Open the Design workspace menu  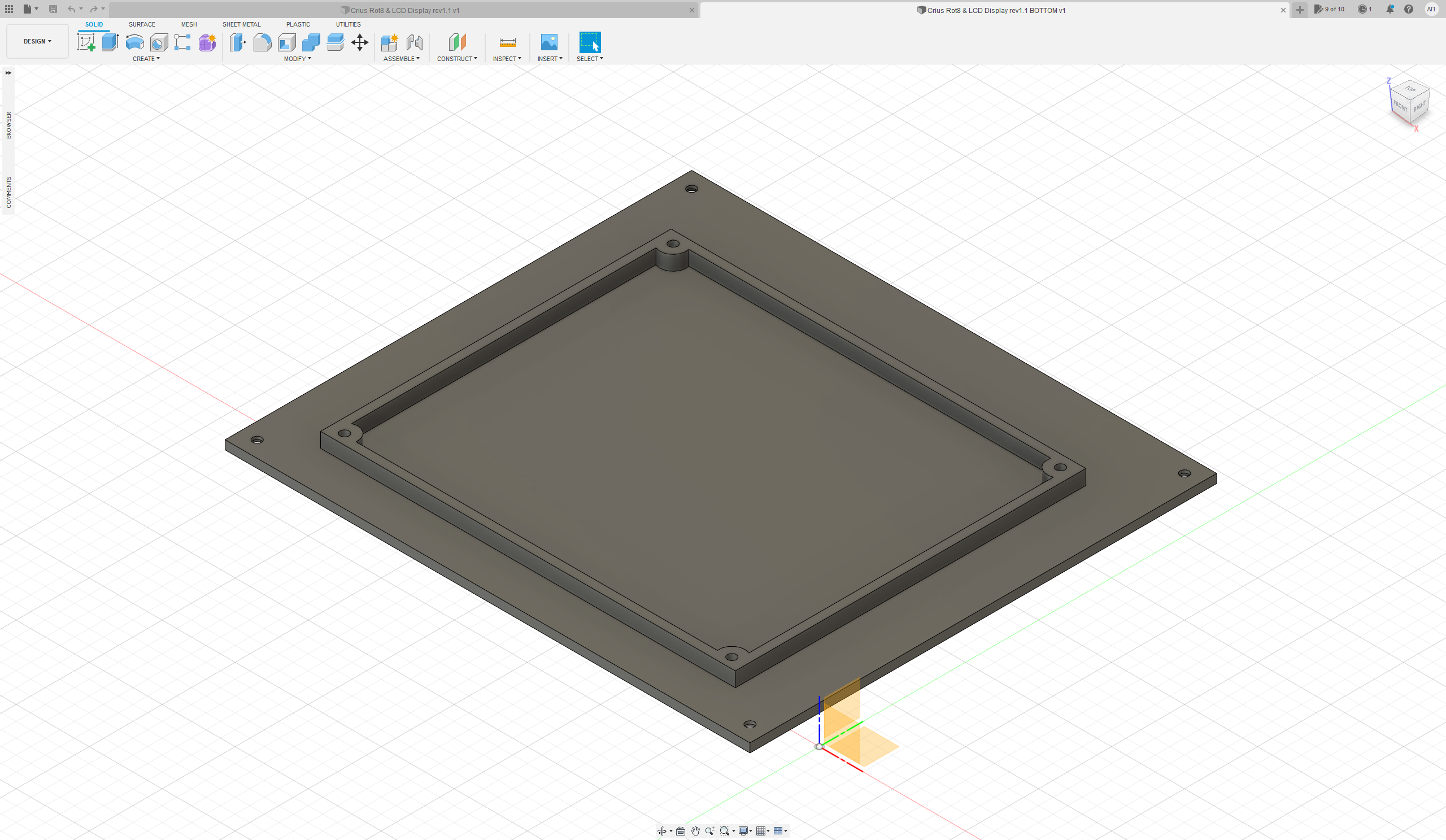[x=37, y=41]
